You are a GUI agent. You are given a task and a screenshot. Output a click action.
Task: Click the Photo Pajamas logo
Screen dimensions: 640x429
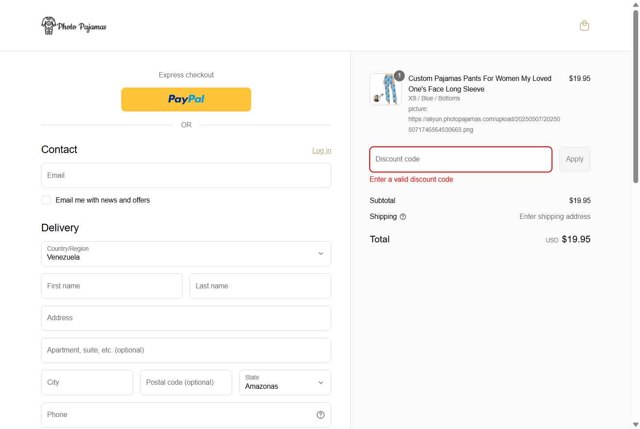coord(74,26)
